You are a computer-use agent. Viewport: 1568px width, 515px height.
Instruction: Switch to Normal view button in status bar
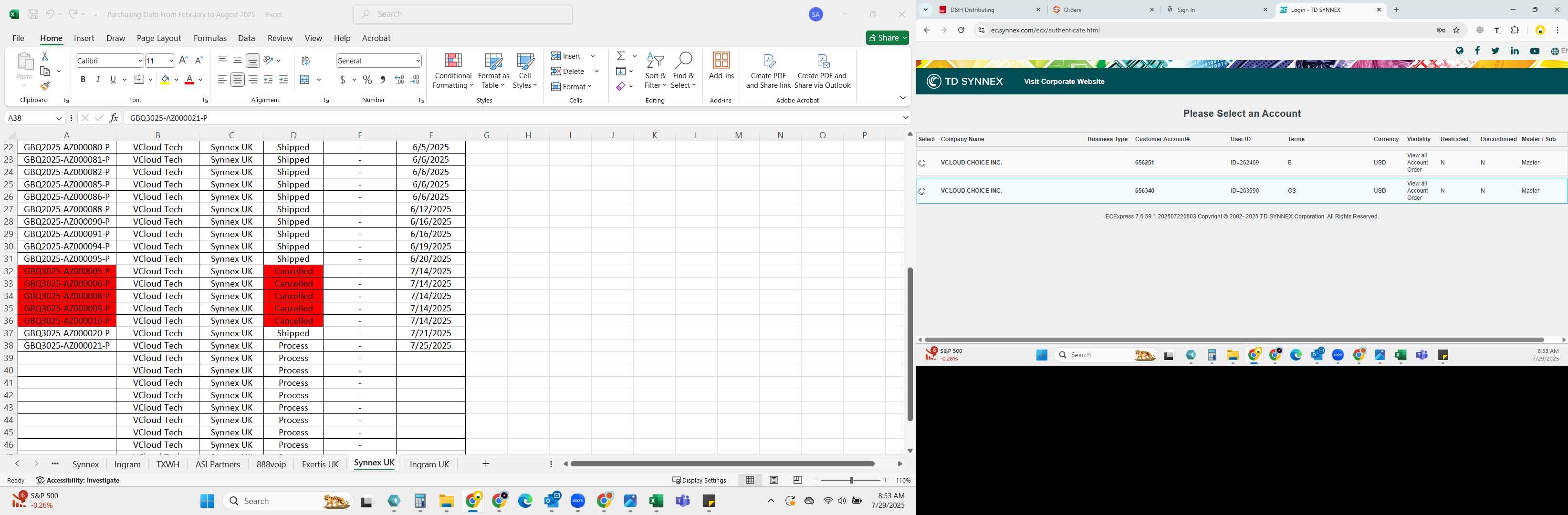click(x=750, y=480)
